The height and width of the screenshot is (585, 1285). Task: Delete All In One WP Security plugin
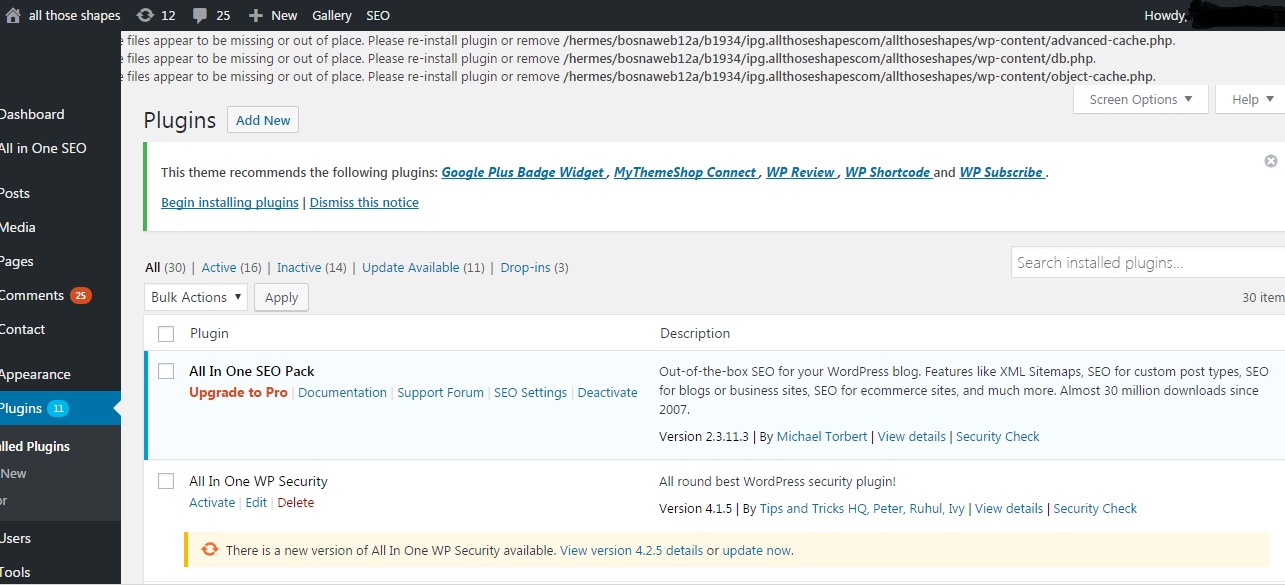pos(296,502)
